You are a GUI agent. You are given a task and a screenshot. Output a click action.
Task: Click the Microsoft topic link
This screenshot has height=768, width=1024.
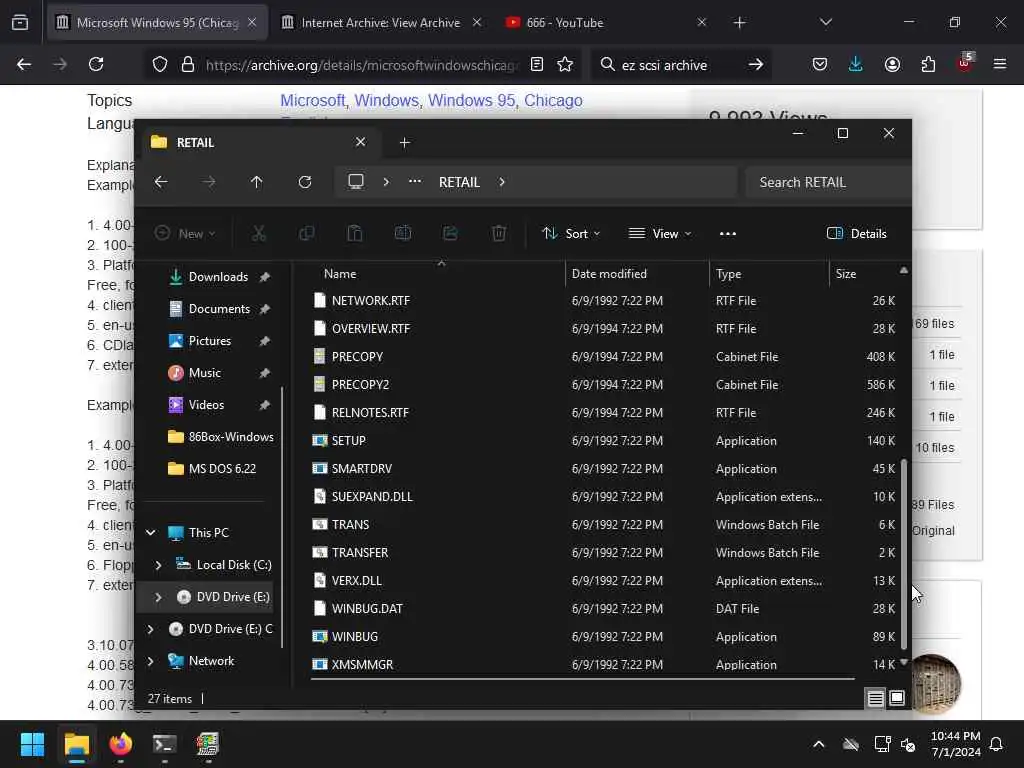tap(312, 101)
